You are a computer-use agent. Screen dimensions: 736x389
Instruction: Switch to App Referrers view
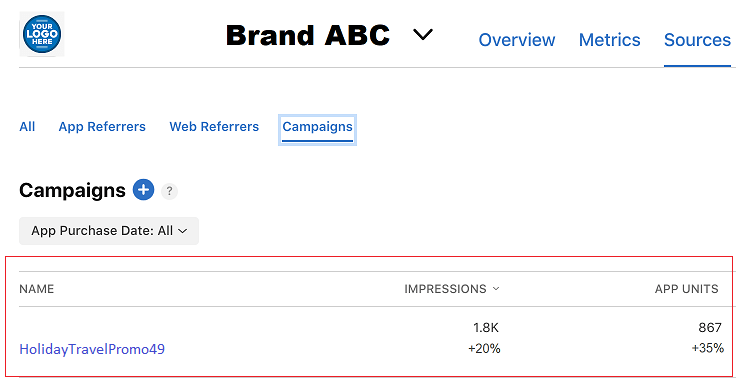[102, 127]
